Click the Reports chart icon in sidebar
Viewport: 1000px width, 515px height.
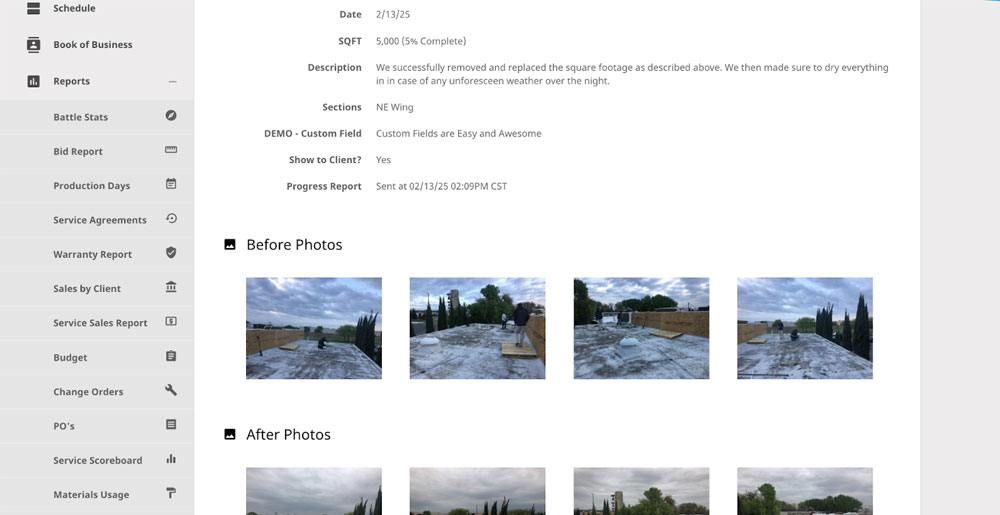click(x=33, y=81)
